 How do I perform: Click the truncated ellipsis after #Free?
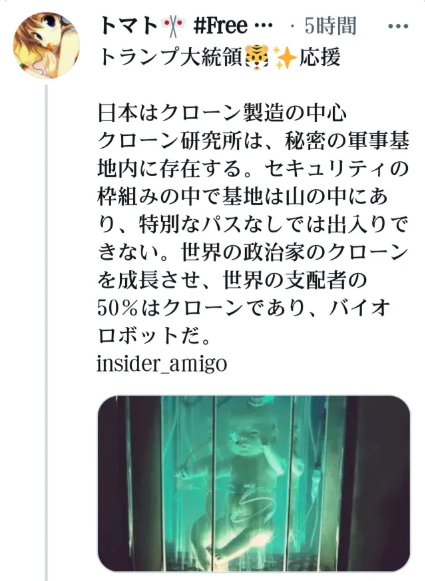264,27
